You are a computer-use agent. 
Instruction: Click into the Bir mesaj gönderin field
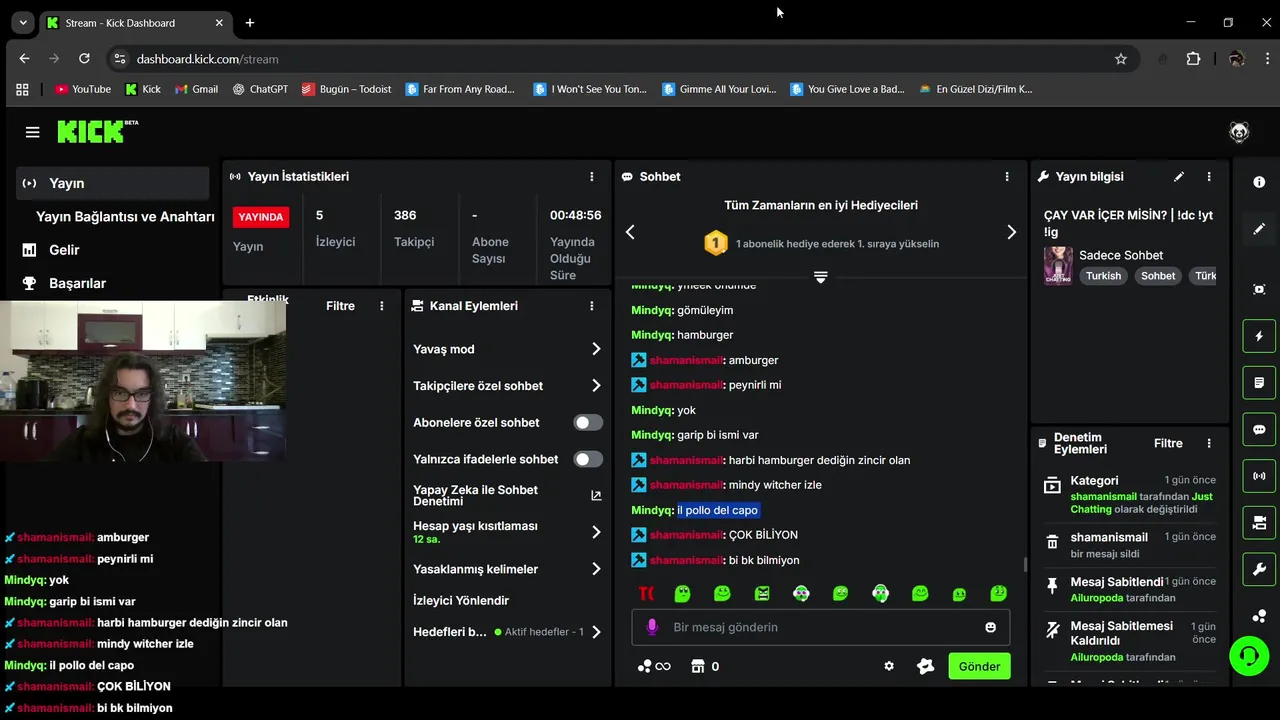(820, 627)
